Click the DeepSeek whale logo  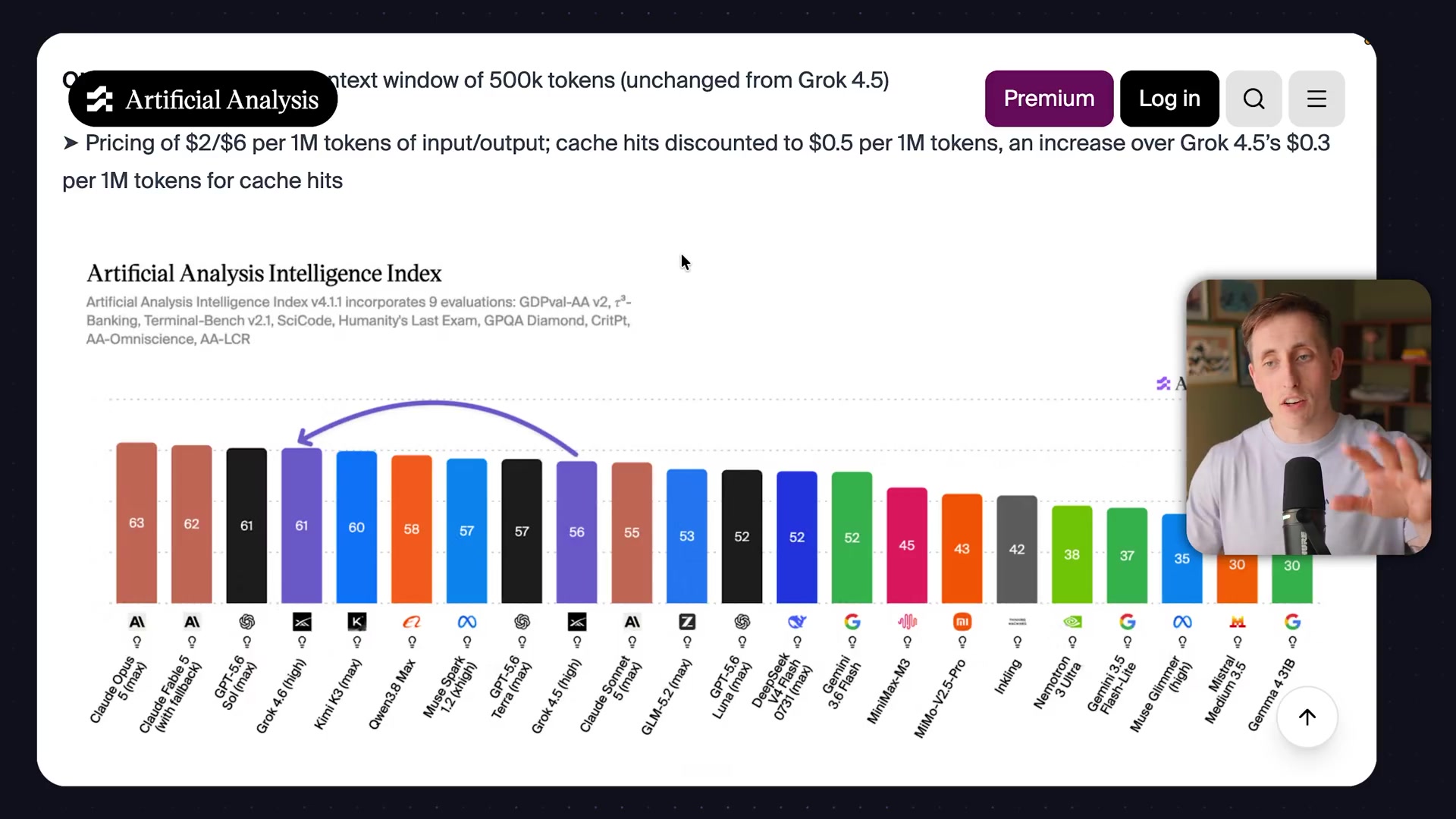click(x=797, y=622)
